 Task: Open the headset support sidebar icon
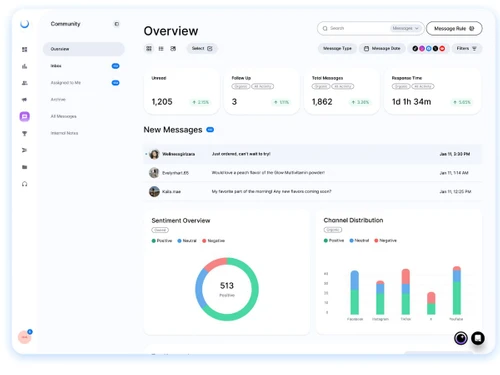point(24,184)
